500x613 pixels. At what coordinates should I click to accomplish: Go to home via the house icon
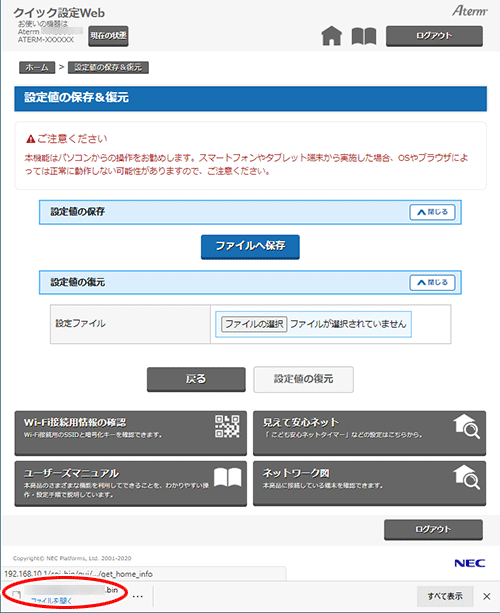pos(332,36)
